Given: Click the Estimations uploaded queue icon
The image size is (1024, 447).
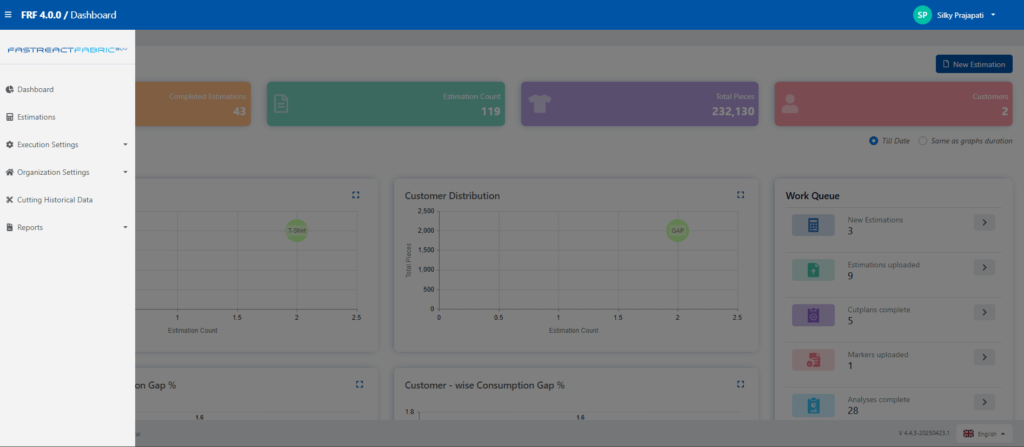Looking at the screenshot, I should pos(813,269).
